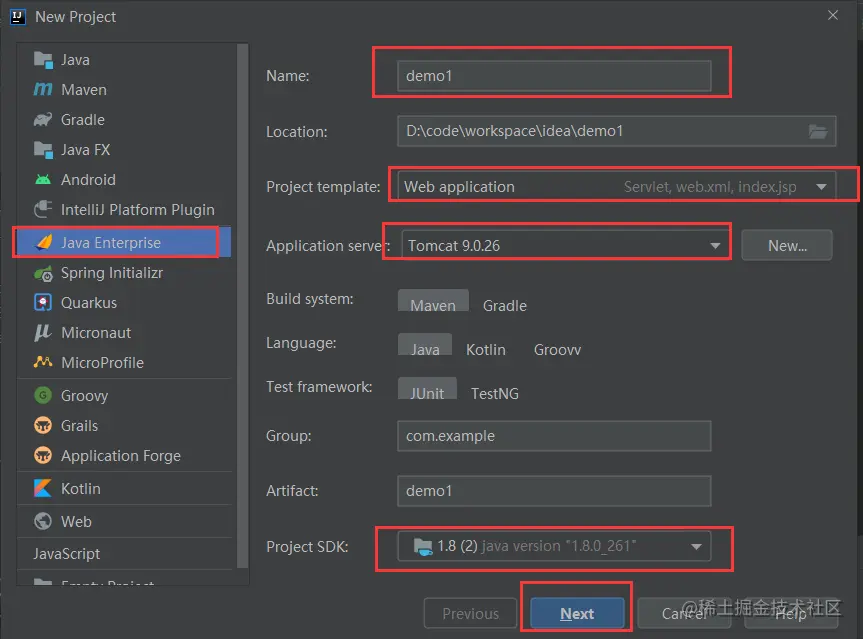
Task: Click the Maven 'm' icon
Action: click(43, 89)
